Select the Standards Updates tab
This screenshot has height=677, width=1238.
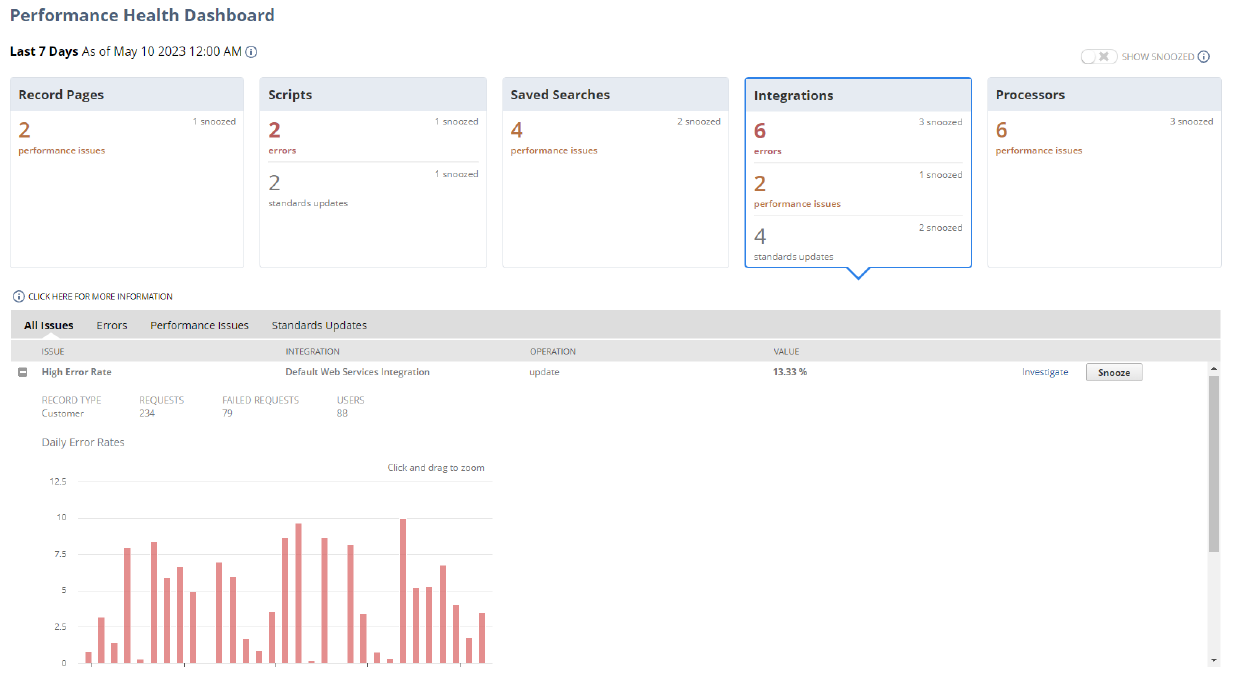coord(318,324)
